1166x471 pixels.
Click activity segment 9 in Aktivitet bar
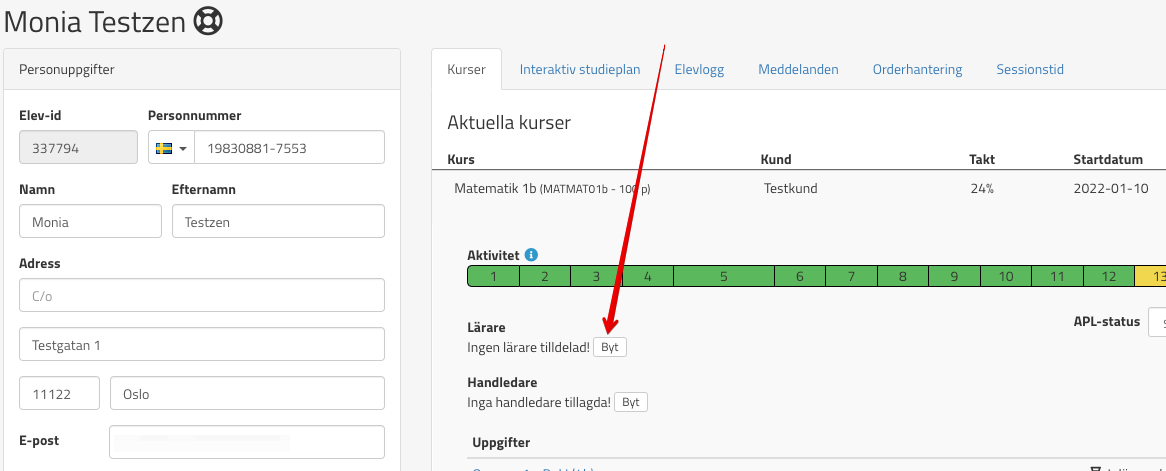954,276
